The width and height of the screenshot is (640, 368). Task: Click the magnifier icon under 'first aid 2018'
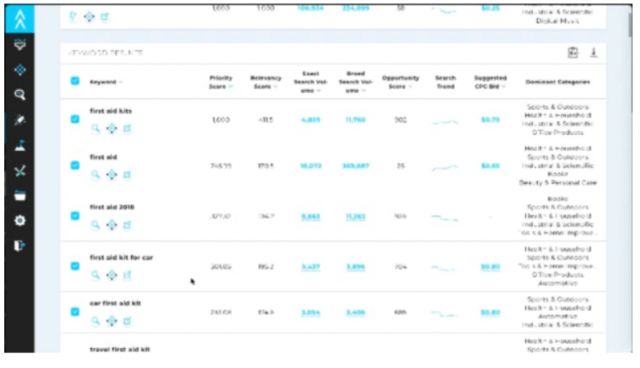click(96, 225)
